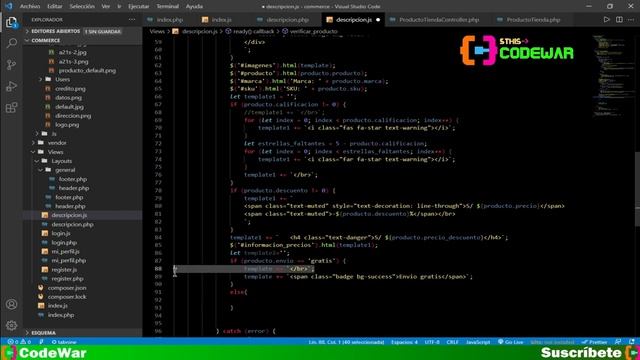This screenshot has width=640, height=360.
Task: Open notifications bell in status bar
Action: click(x=632, y=342)
